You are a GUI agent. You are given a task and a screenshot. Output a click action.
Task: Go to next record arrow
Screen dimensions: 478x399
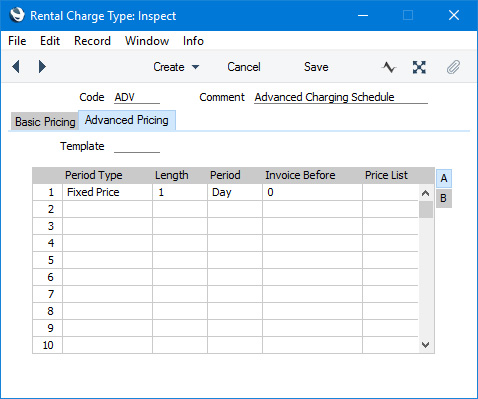coord(42,67)
